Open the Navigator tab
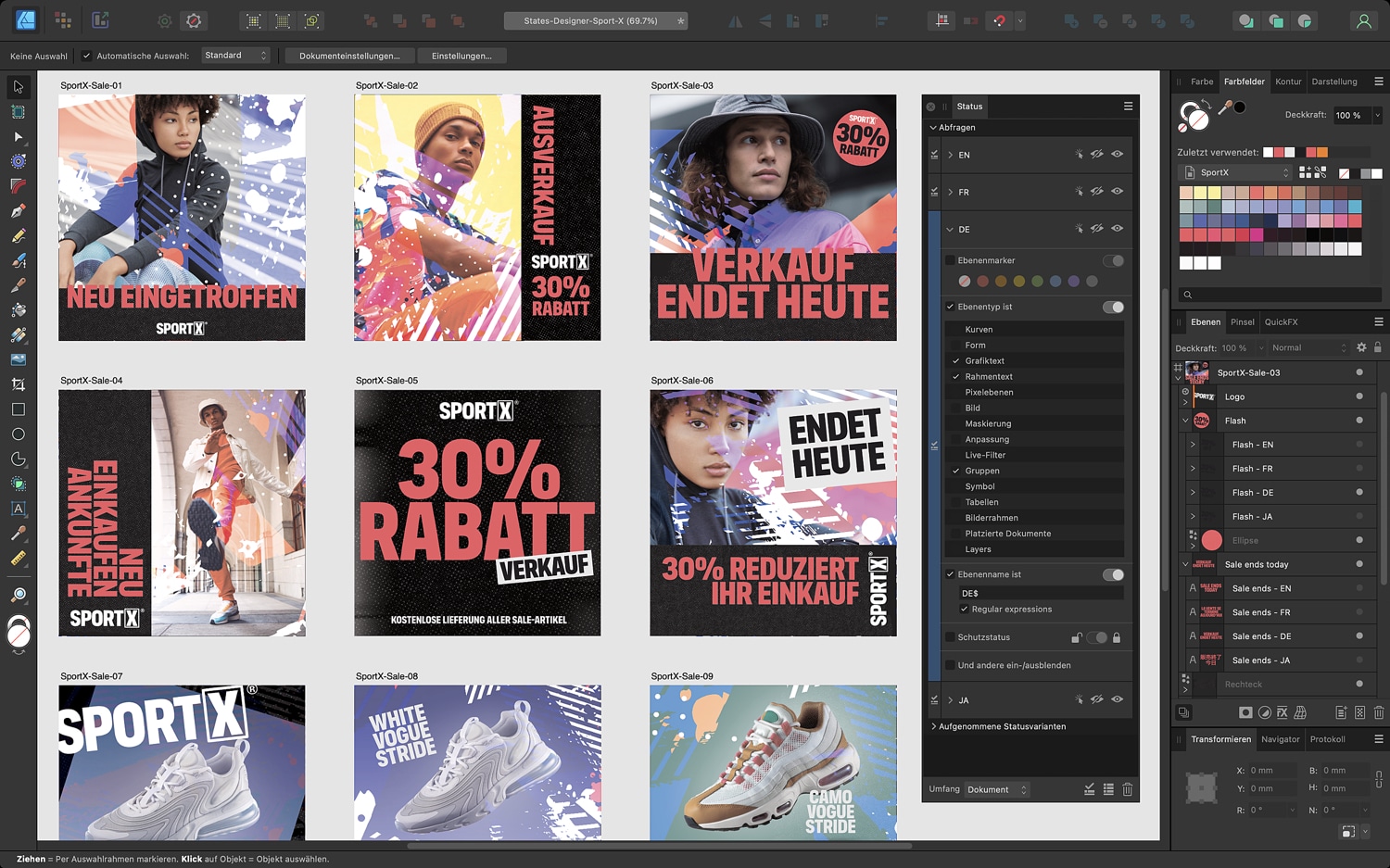 1280,739
